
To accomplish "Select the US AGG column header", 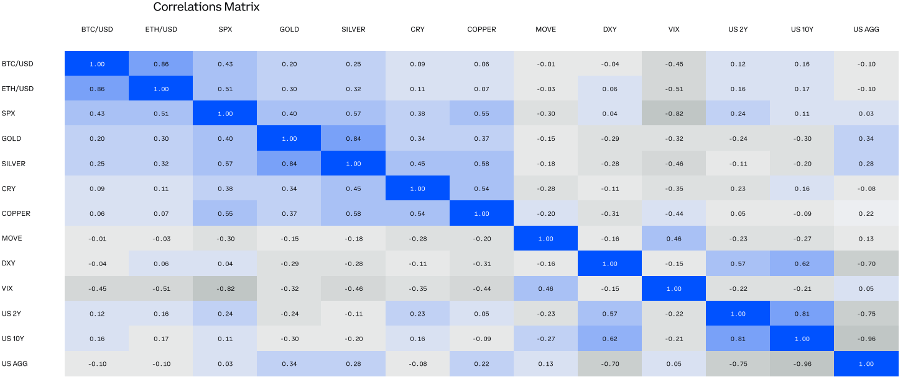I will tap(865, 29).
